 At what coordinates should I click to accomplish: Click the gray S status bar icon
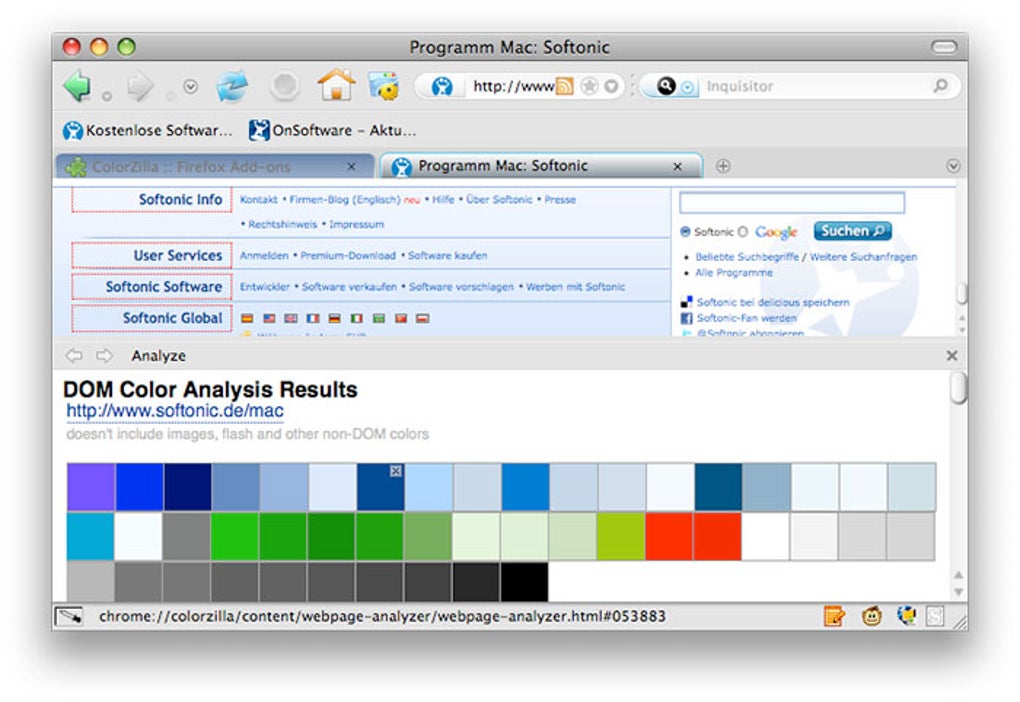tap(935, 616)
